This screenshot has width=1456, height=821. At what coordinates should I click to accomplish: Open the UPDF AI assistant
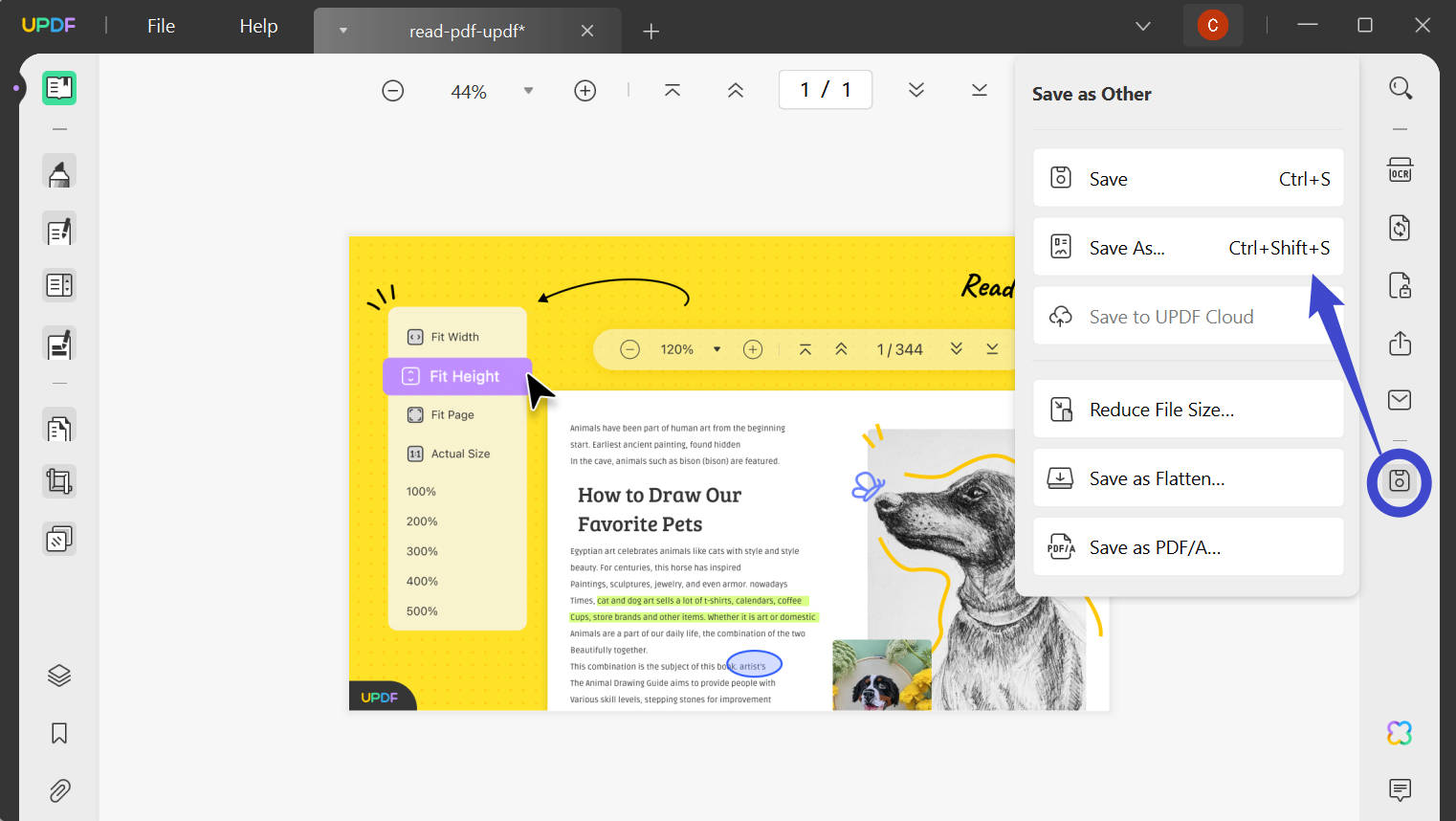pos(1400,732)
